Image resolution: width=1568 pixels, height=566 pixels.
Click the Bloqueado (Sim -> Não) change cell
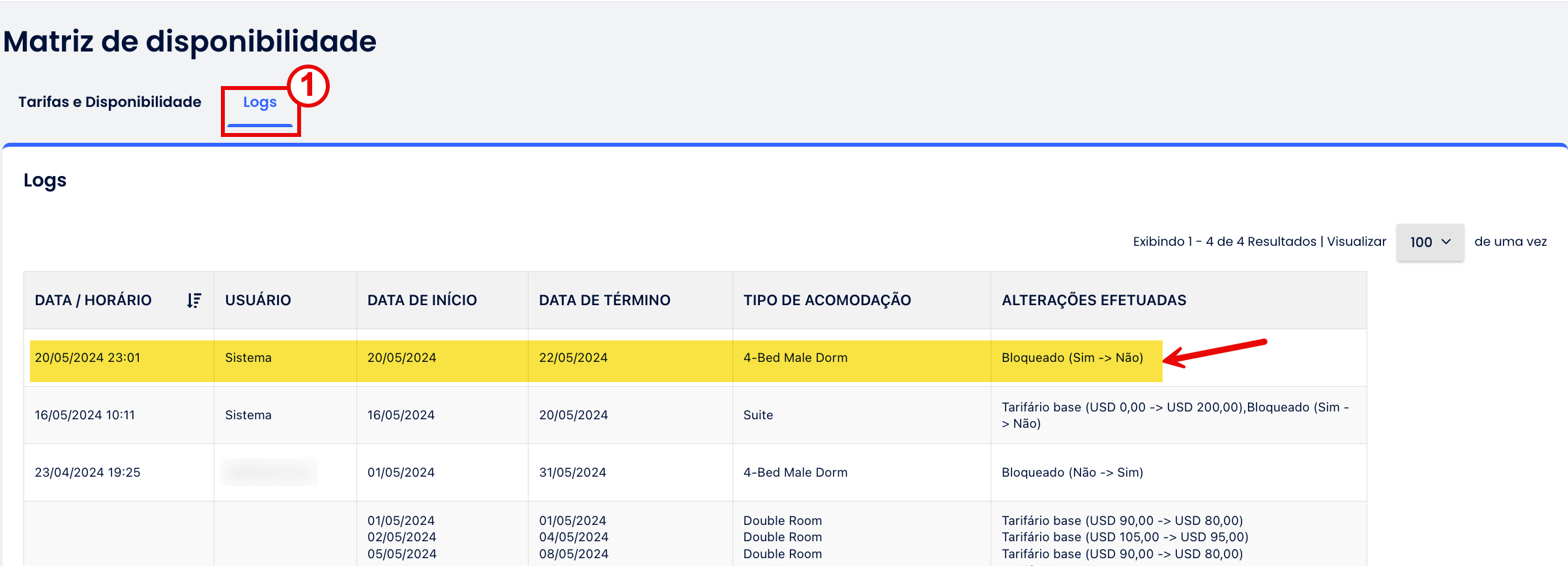pyautogui.click(x=1072, y=358)
